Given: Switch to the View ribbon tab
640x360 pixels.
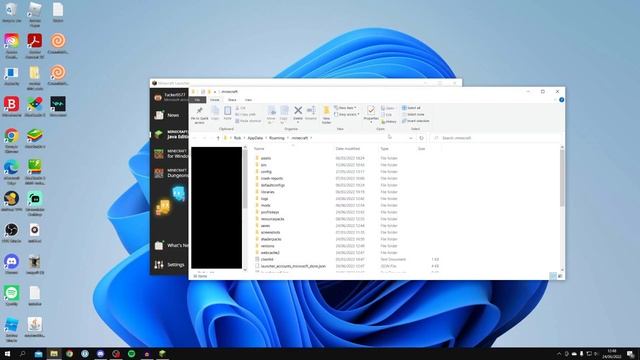Looking at the screenshot, I should (248, 100).
